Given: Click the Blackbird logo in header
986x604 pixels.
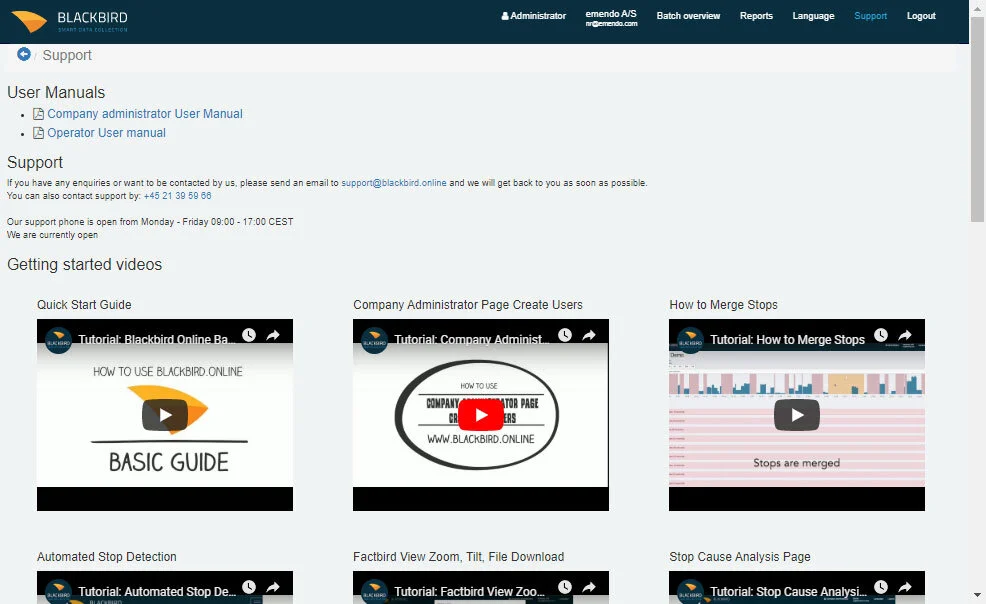Looking at the screenshot, I should (70, 21).
